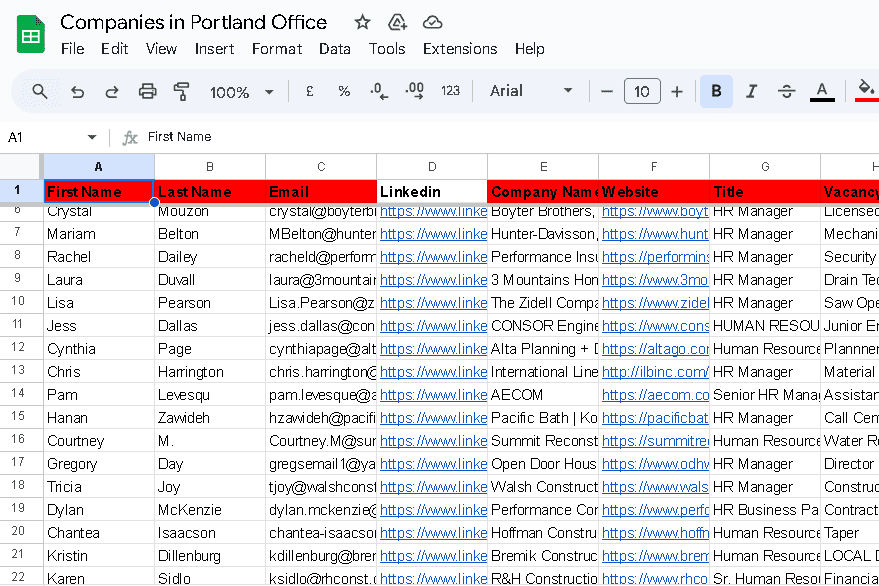Image resolution: width=879 pixels, height=586 pixels.
Task: Select column D header
Action: point(432,167)
